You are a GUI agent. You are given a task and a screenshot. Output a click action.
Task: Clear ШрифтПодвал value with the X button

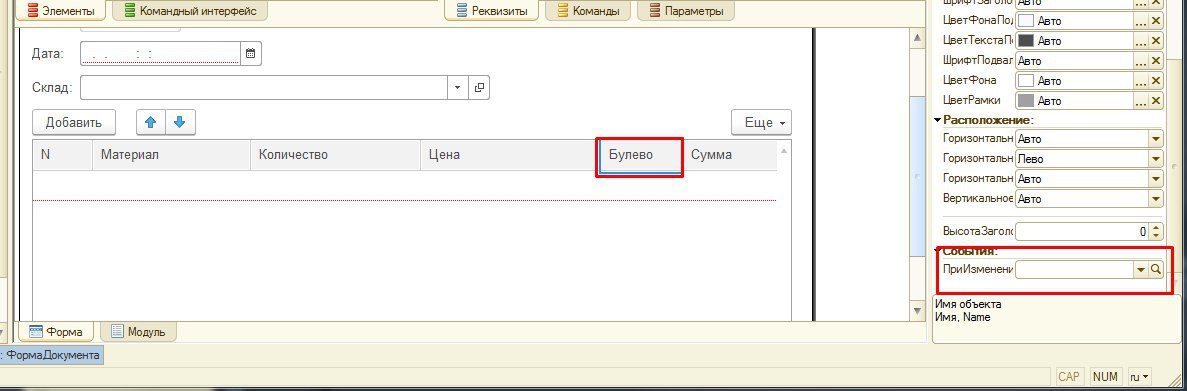pyautogui.click(x=1156, y=61)
